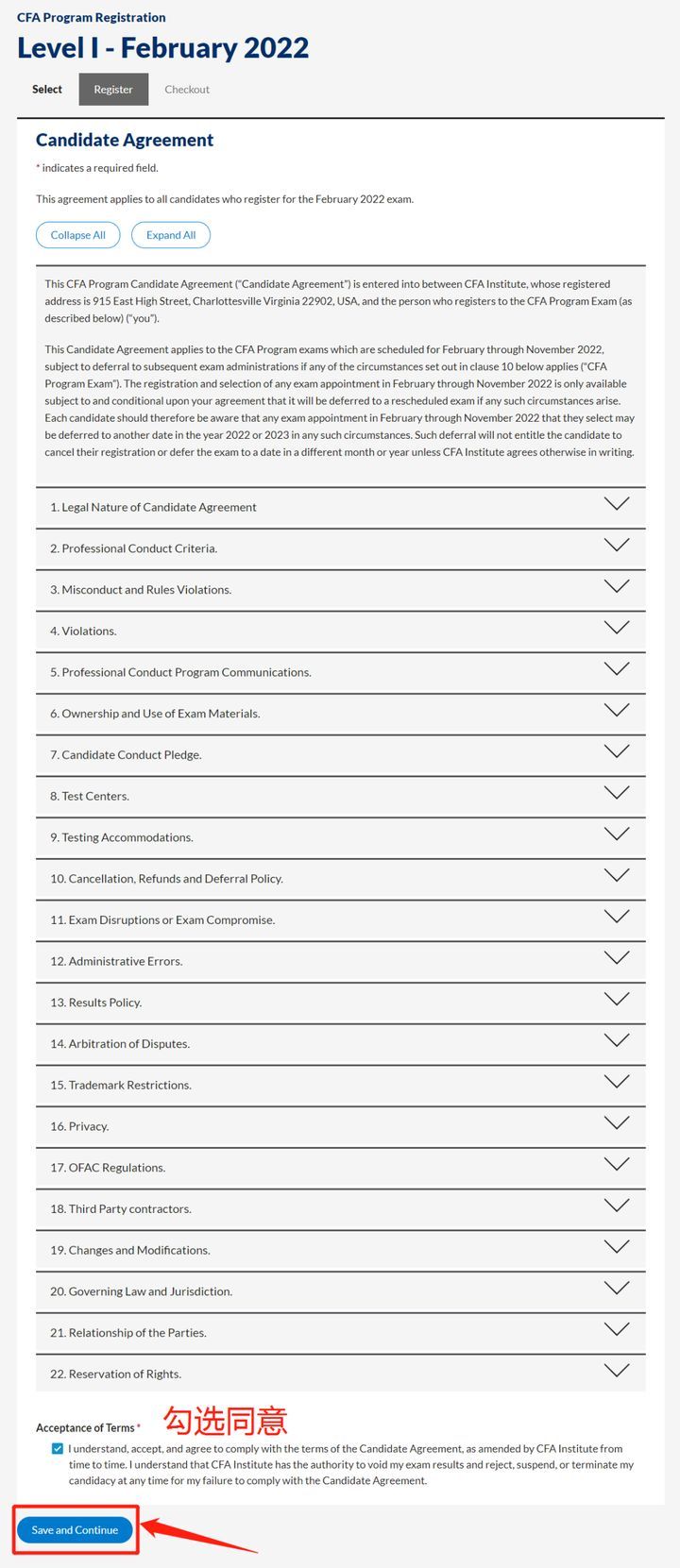Open the Checkout step tab
Screen dimensions: 680x1568
click(187, 90)
